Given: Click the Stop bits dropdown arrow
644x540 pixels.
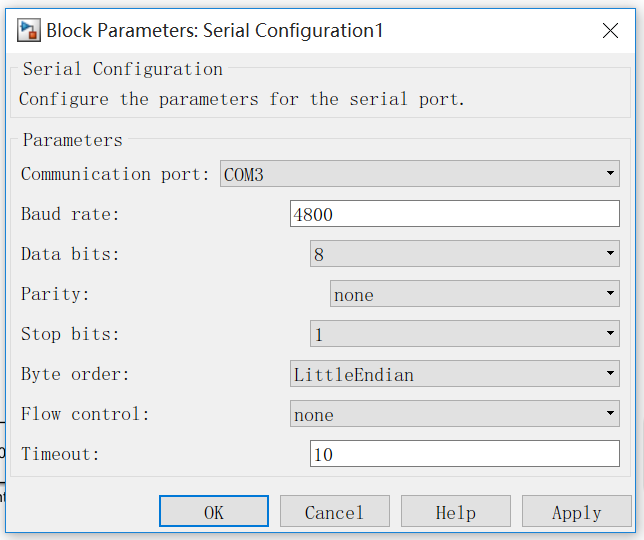Looking at the screenshot, I should 610,333.
